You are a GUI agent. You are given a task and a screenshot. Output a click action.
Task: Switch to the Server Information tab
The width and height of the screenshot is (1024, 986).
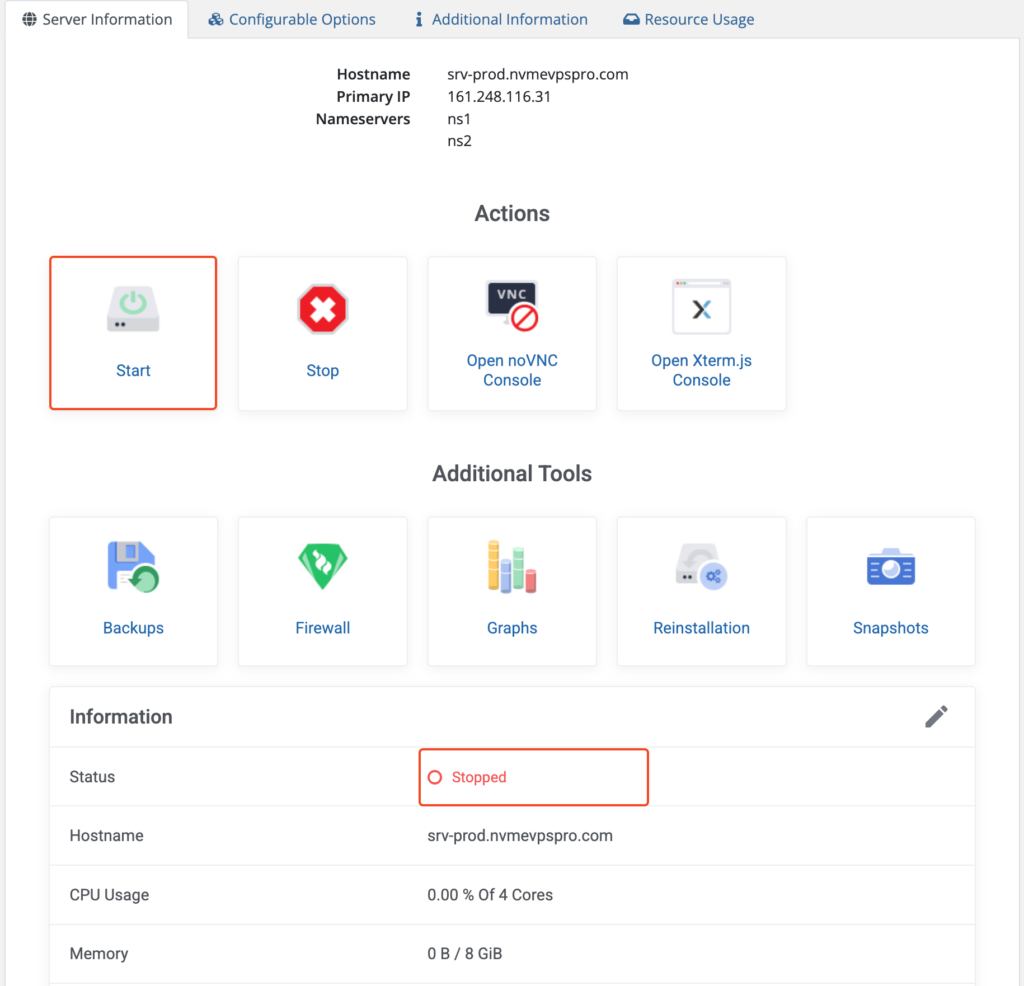(97, 19)
